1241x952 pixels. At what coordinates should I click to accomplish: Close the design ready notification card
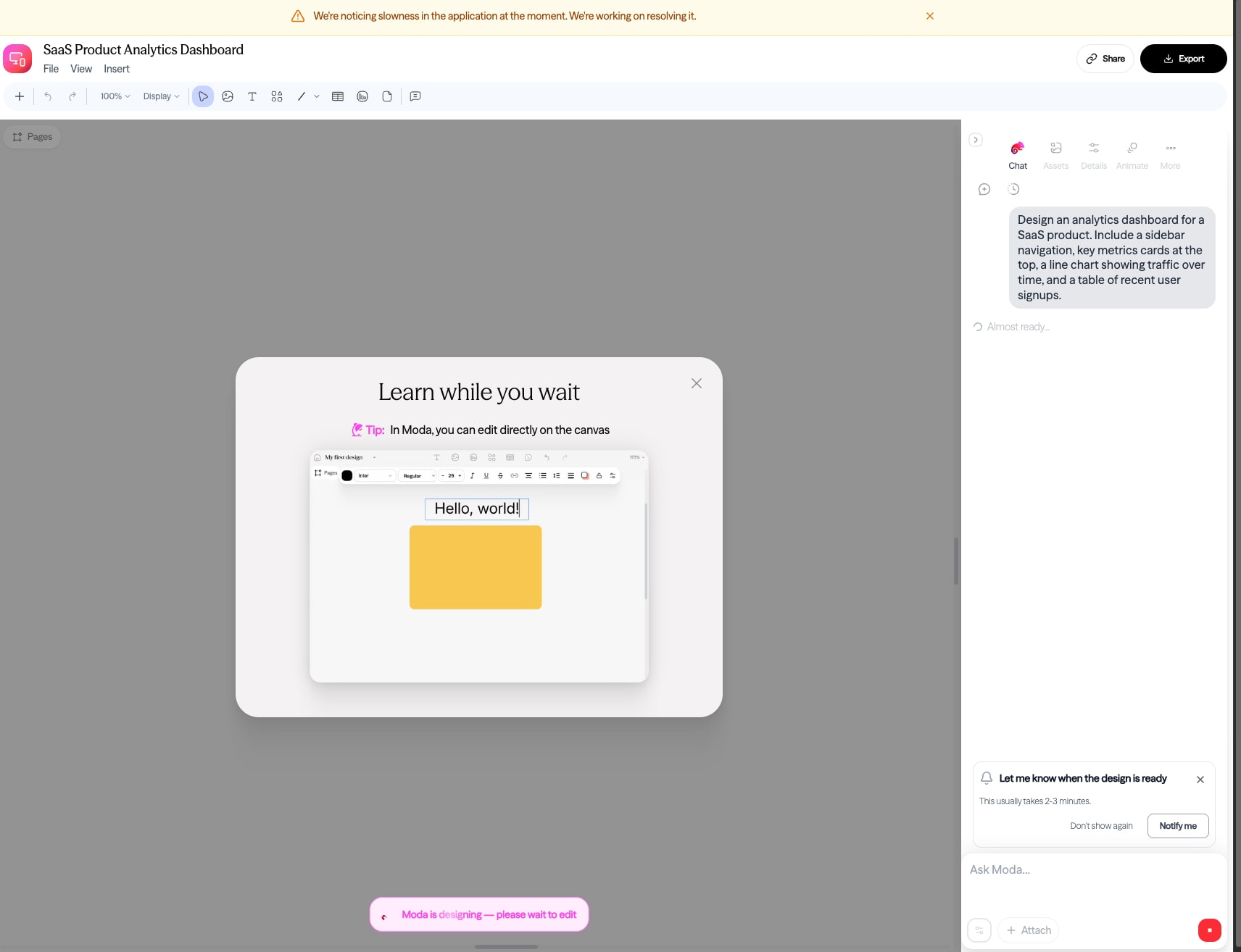coord(1200,780)
